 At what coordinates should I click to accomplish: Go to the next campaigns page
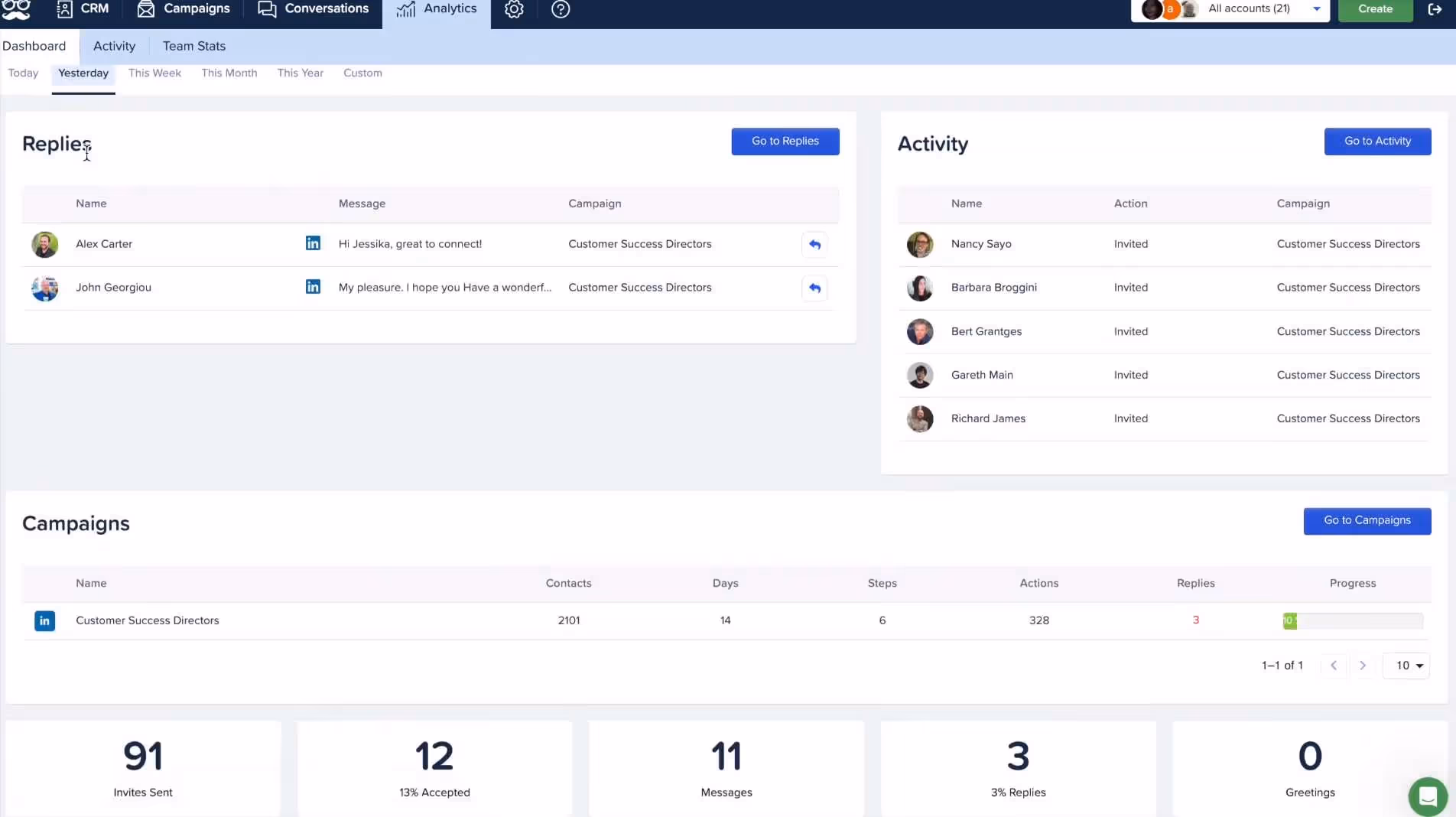click(x=1363, y=666)
